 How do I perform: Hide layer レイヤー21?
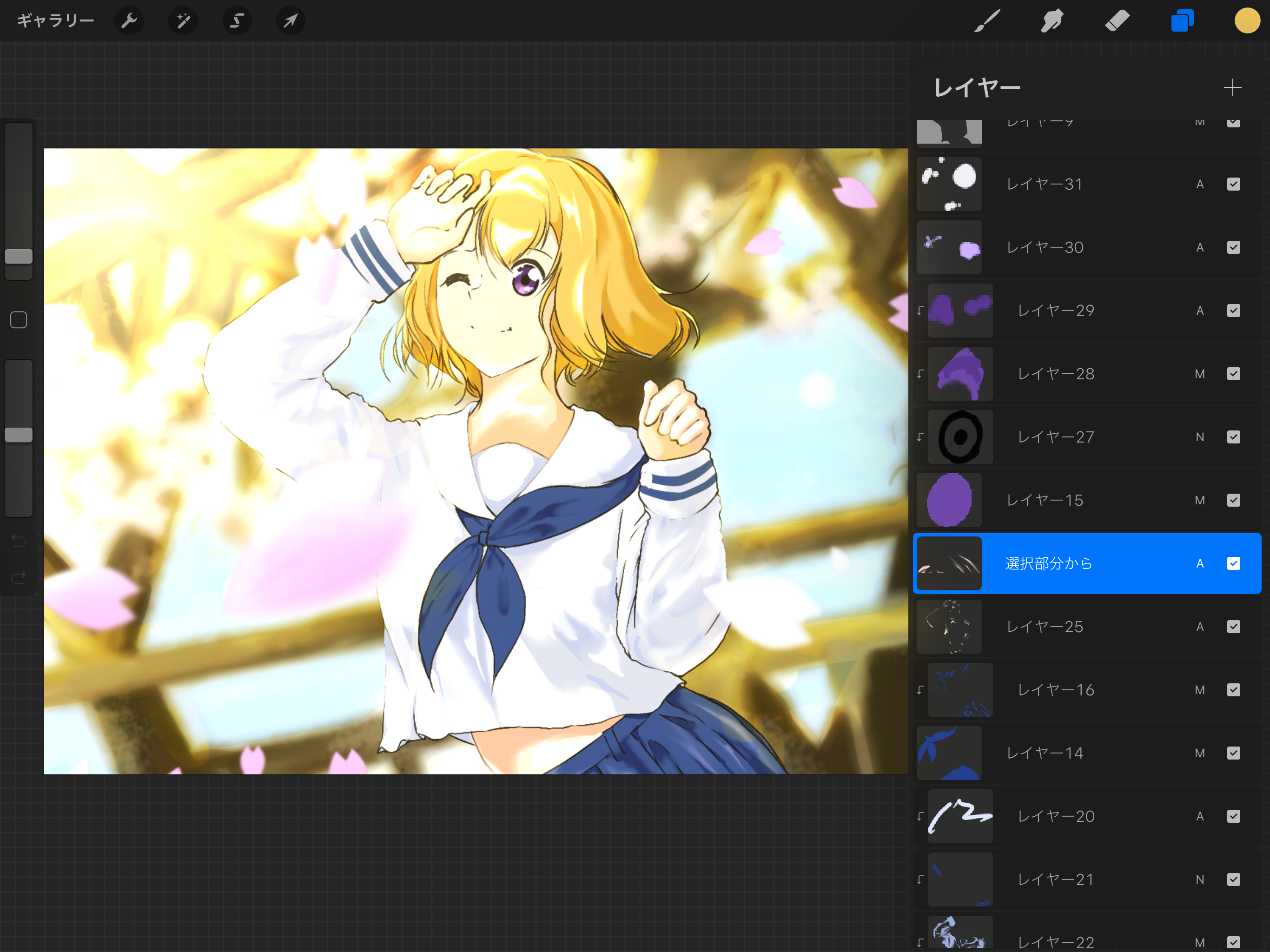click(x=1233, y=879)
